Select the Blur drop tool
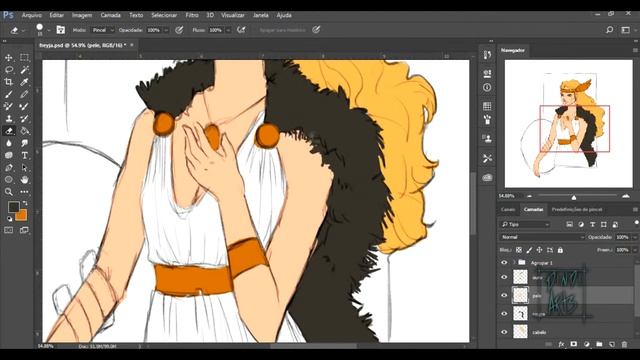Screen dimensions: 640x360 (9, 143)
